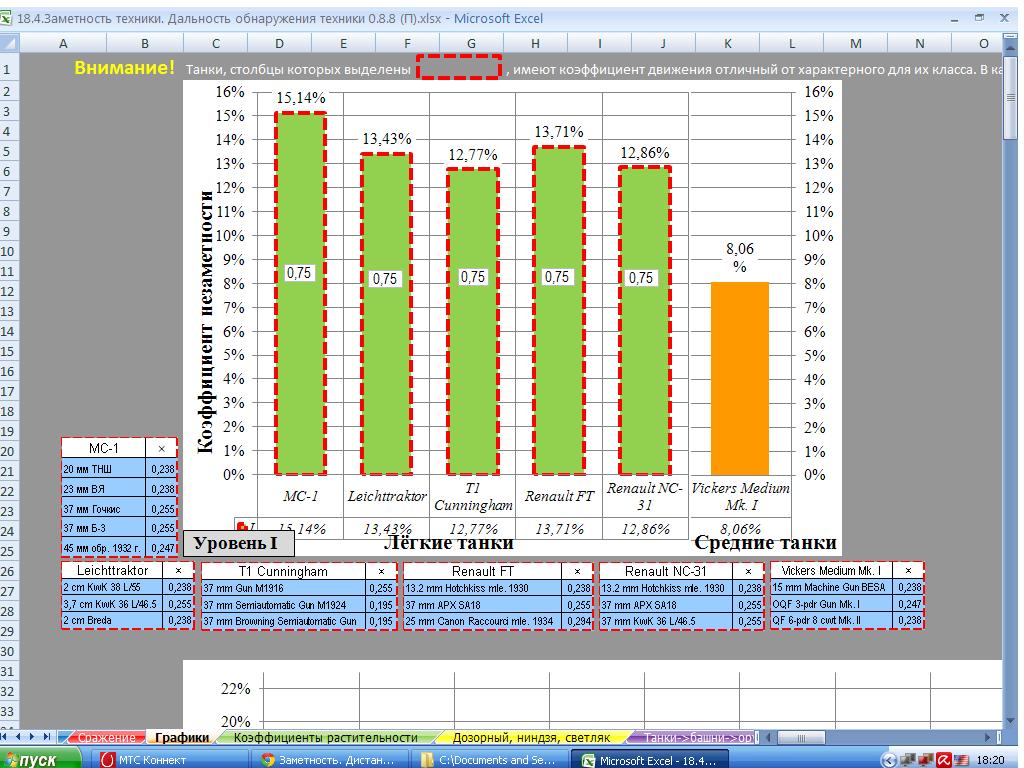Image resolution: width=1024 pixels, height=768 pixels.
Task: Click the small red legend key icon in chart data table
Action: pyautogui.click(x=242, y=527)
